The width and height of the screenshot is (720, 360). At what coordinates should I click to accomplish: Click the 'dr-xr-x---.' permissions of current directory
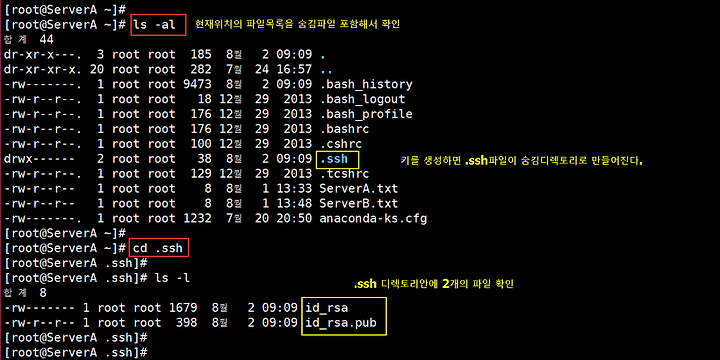point(43,55)
